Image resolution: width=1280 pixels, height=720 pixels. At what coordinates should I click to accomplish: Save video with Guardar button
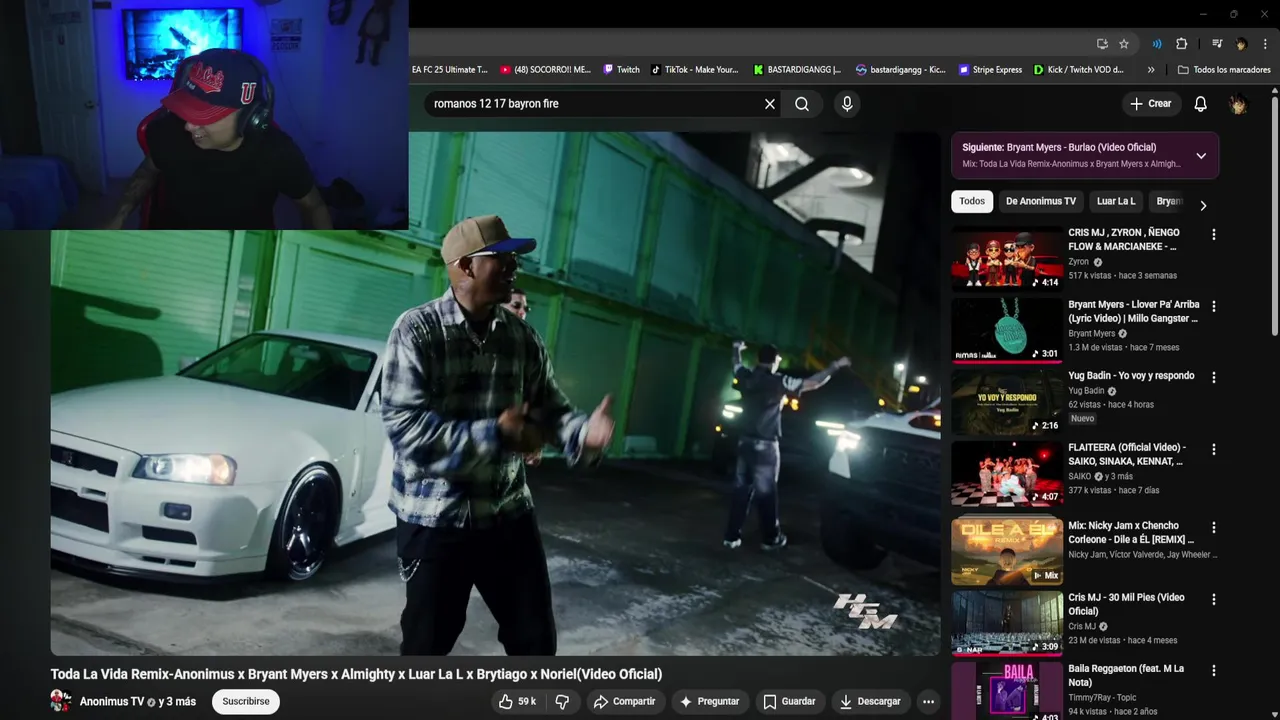[x=789, y=702]
